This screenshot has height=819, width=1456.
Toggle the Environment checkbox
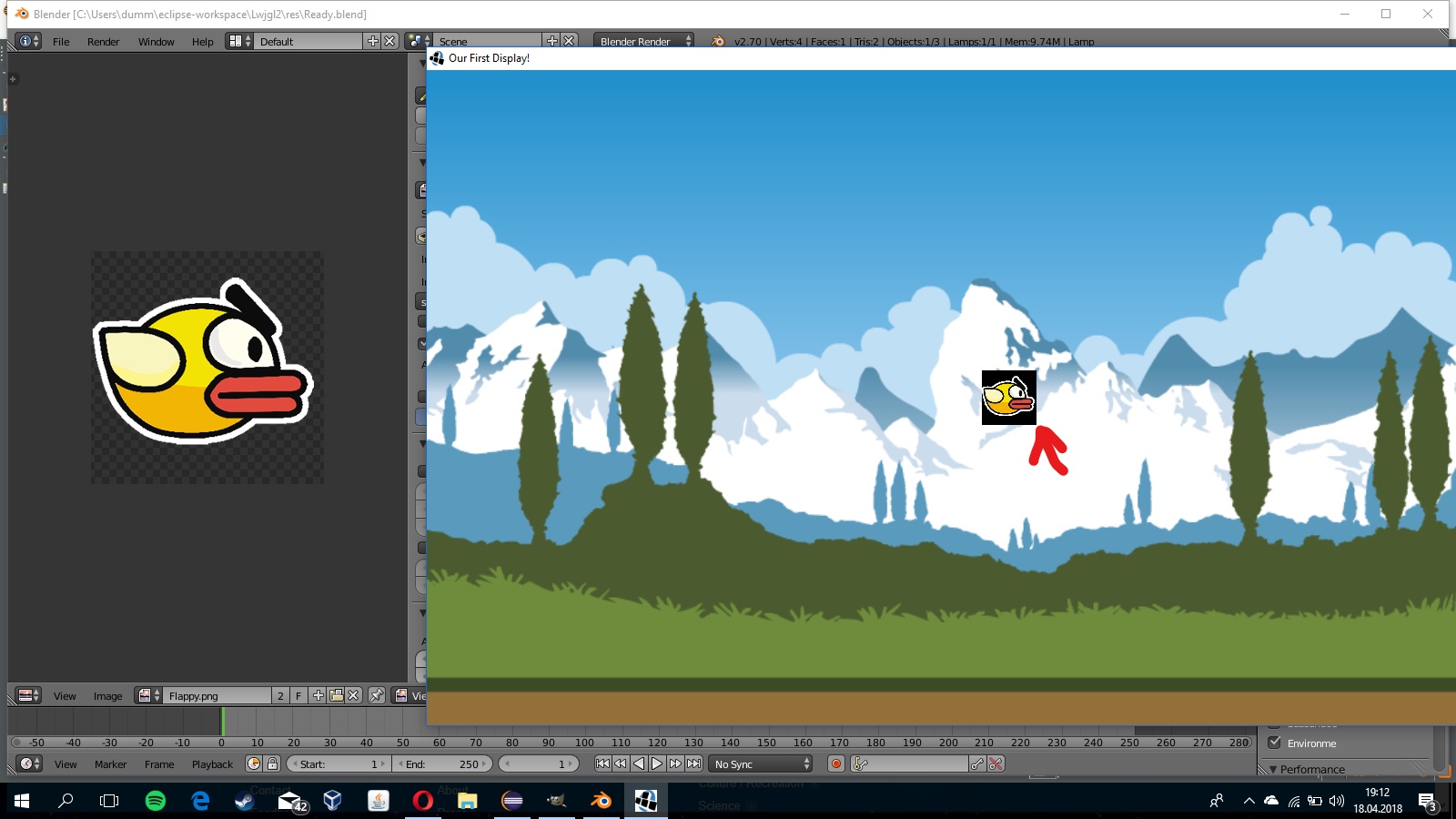1275,742
